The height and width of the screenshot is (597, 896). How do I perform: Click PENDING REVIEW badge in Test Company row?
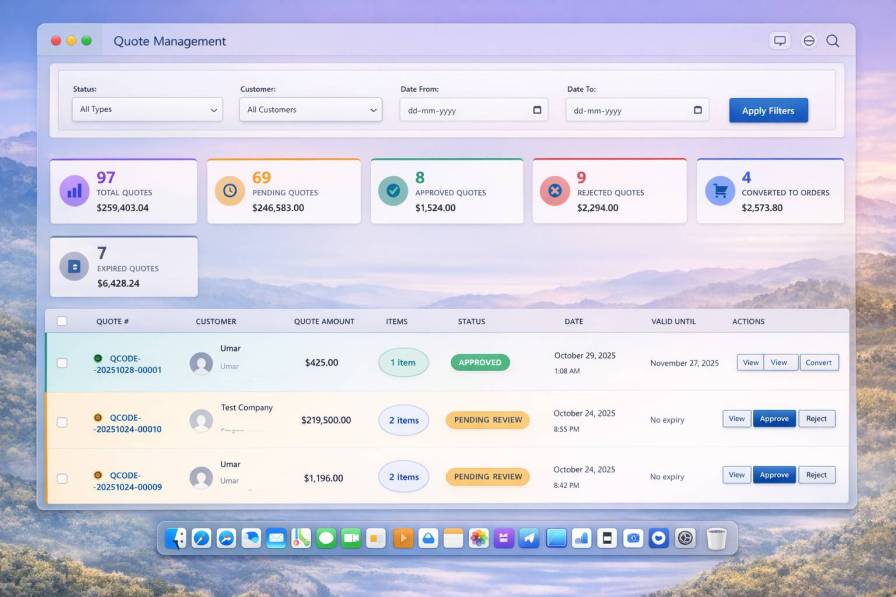pos(487,420)
